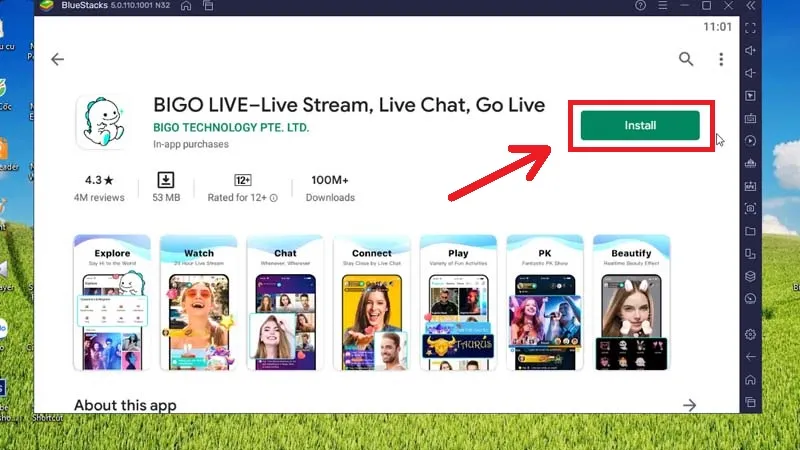This screenshot has width=800, height=450.
Task: Click the BlueStacks home icon in title bar
Action: [186, 6]
